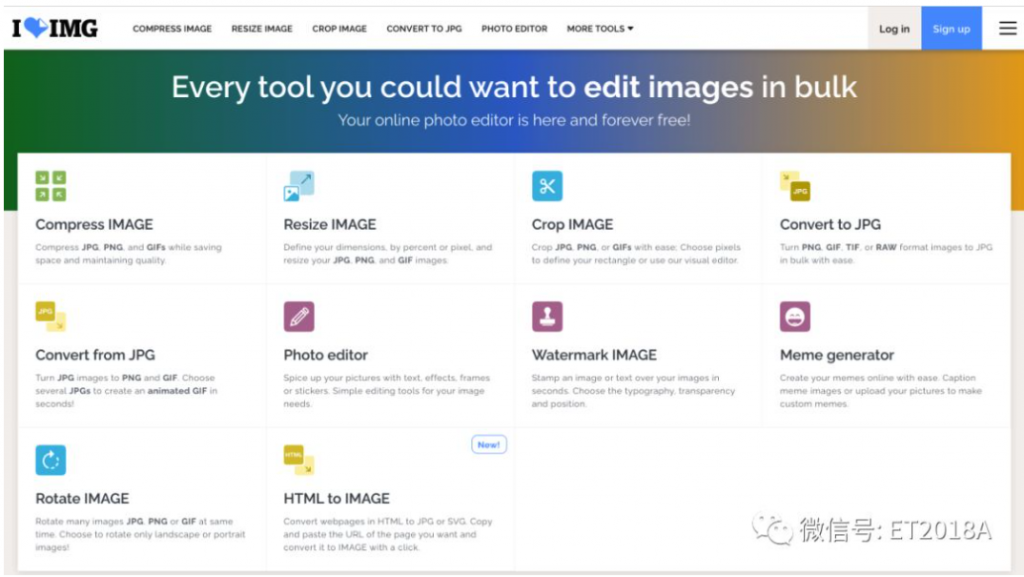Image resolution: width=1024 pixels, height=577 pixels.
Task: Open the Meme generator card title
Action: (837, 355)
